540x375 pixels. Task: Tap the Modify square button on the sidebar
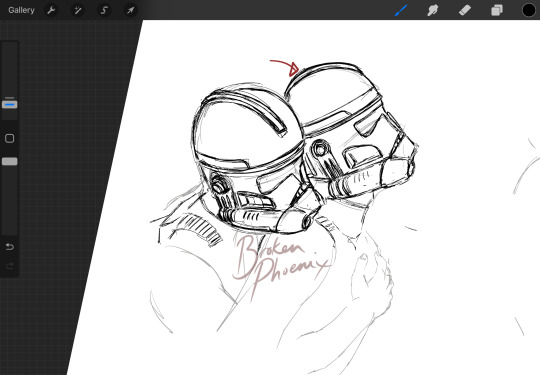(10, 138)
